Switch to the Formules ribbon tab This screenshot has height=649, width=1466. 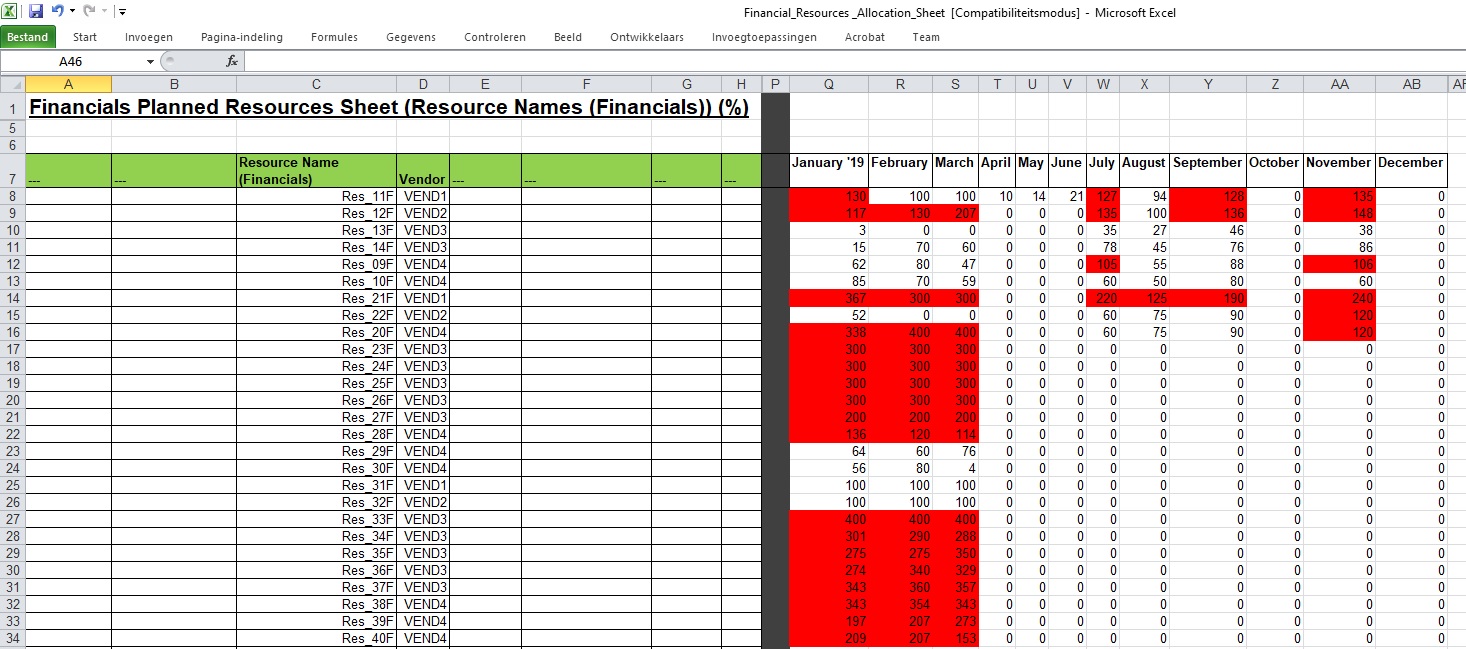334,37
